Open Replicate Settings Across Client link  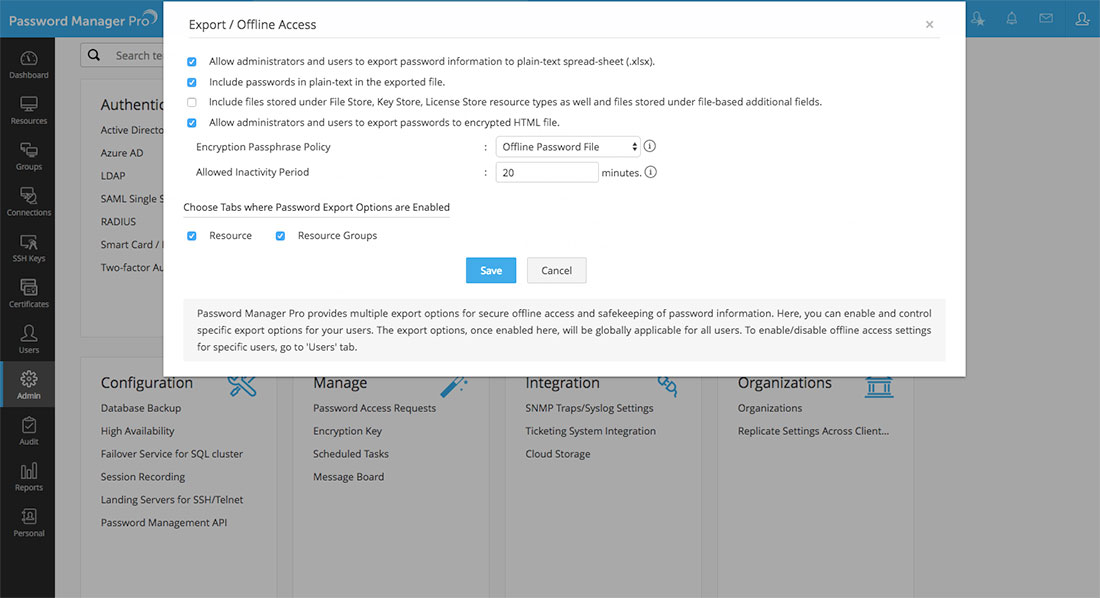813,431
